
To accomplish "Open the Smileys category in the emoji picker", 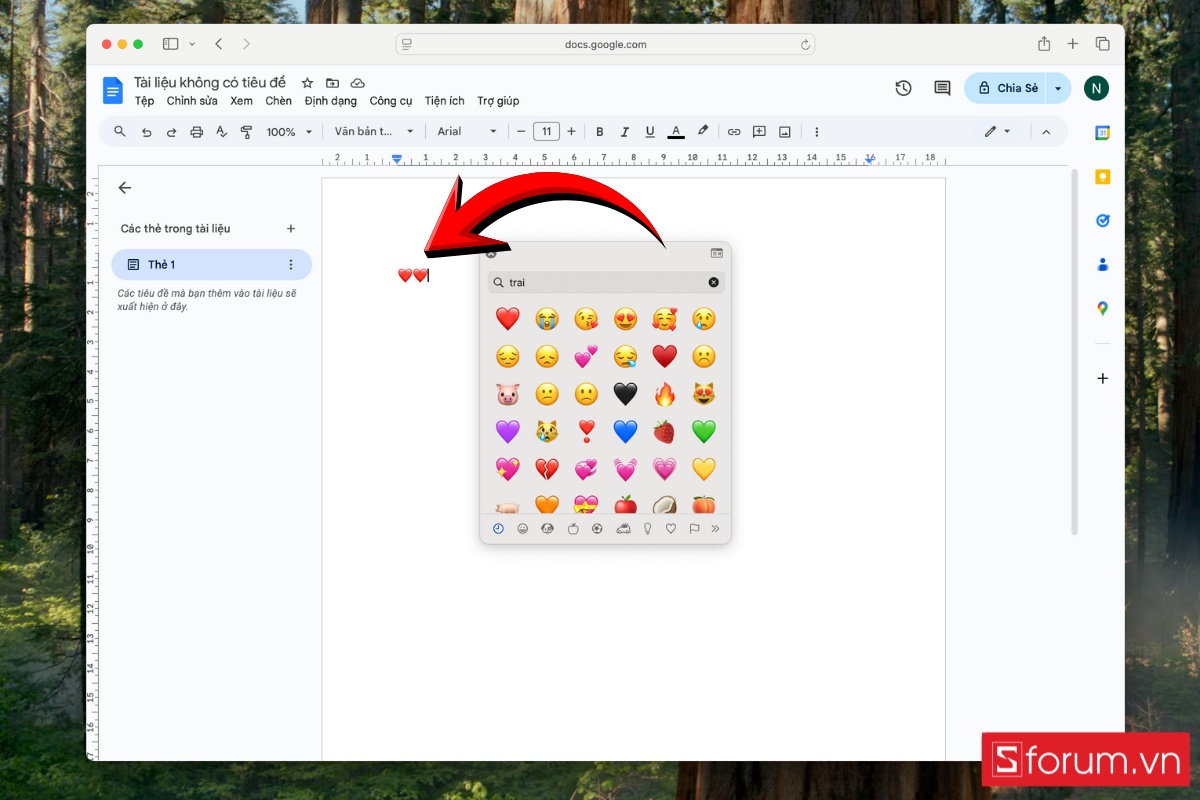I will pos(522,528).
